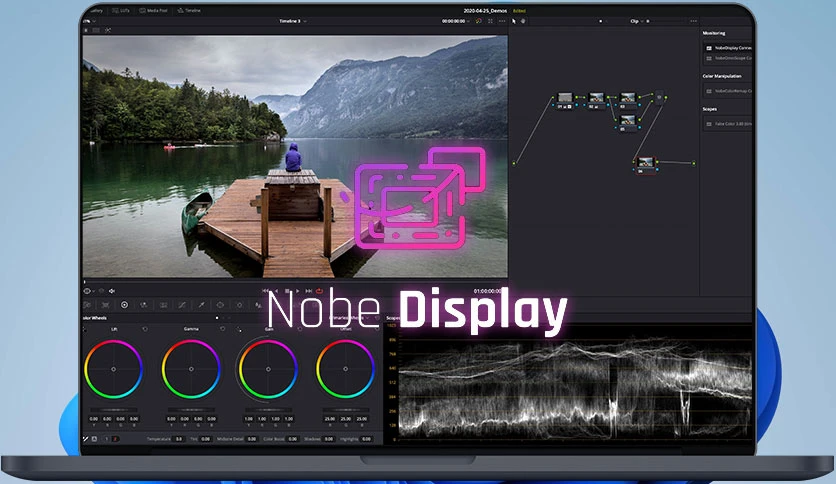Image resolution: width=836 pixels, height=484 pixels.
Task: Click the NobeOmniScope Connect plugin entry
Action: click(x=728, y=58)
